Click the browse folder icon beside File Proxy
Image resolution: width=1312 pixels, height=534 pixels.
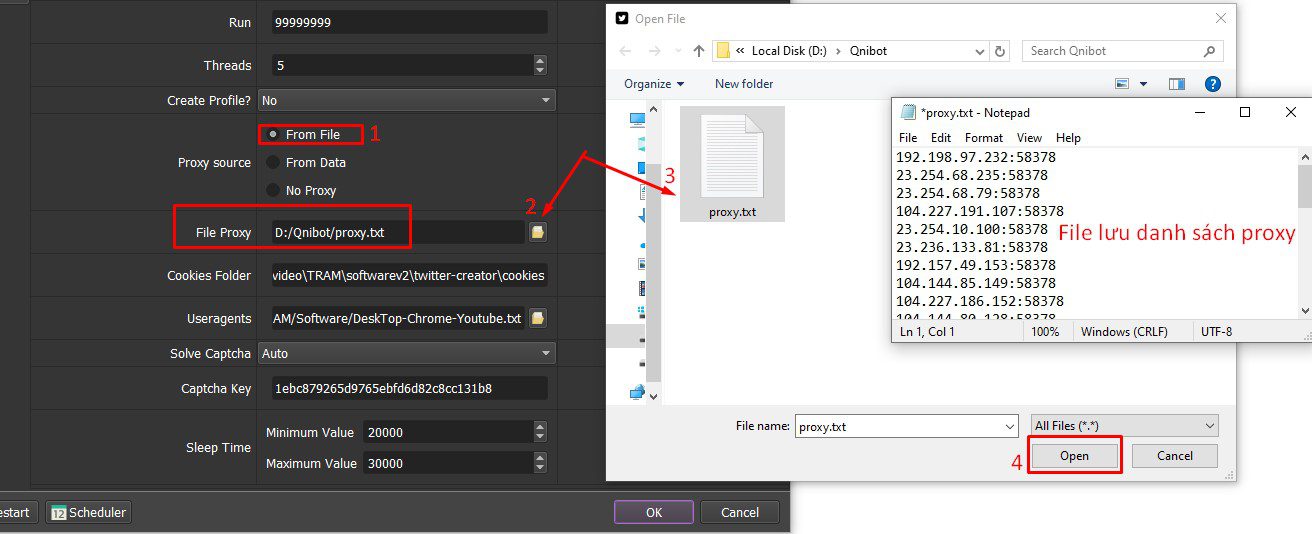click(x=538, y=232)
